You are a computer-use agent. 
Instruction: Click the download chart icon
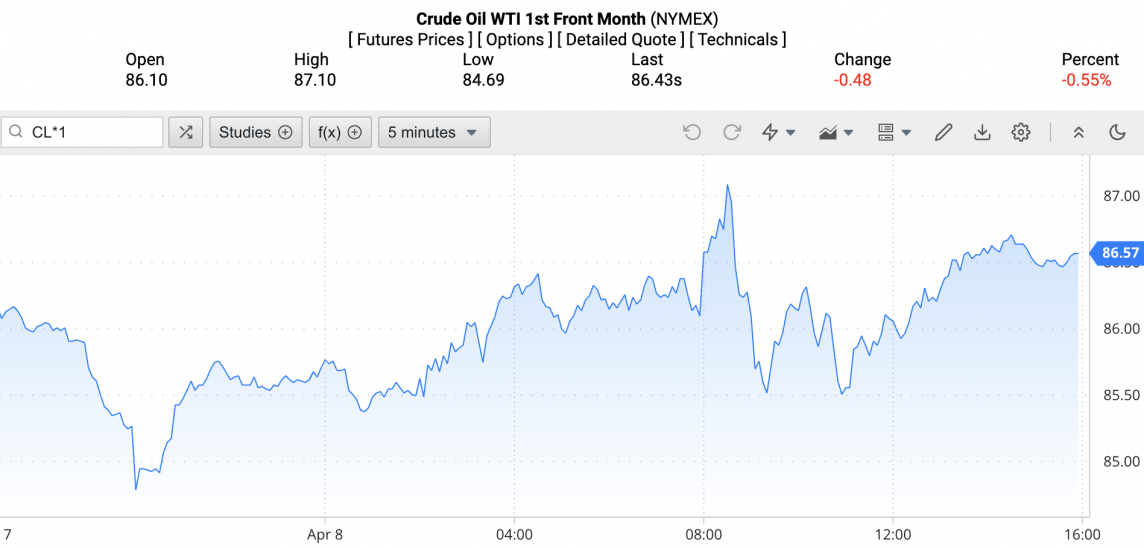982,132
